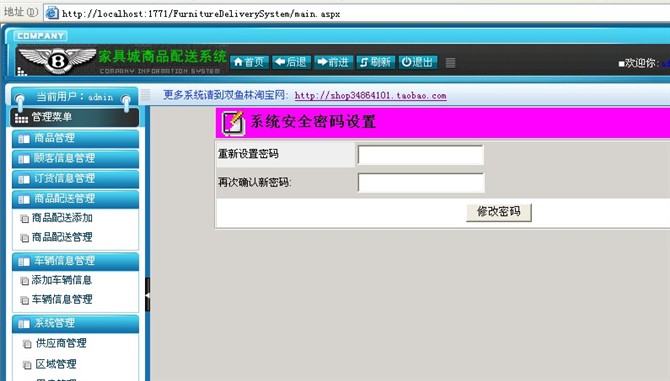Click the book icon on 商品管理
The width and height of the screenshot is (670, 381).
coord(24,139)
